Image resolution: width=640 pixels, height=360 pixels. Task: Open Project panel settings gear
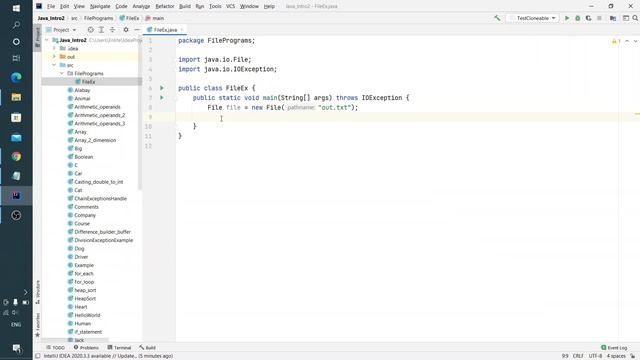126,30
